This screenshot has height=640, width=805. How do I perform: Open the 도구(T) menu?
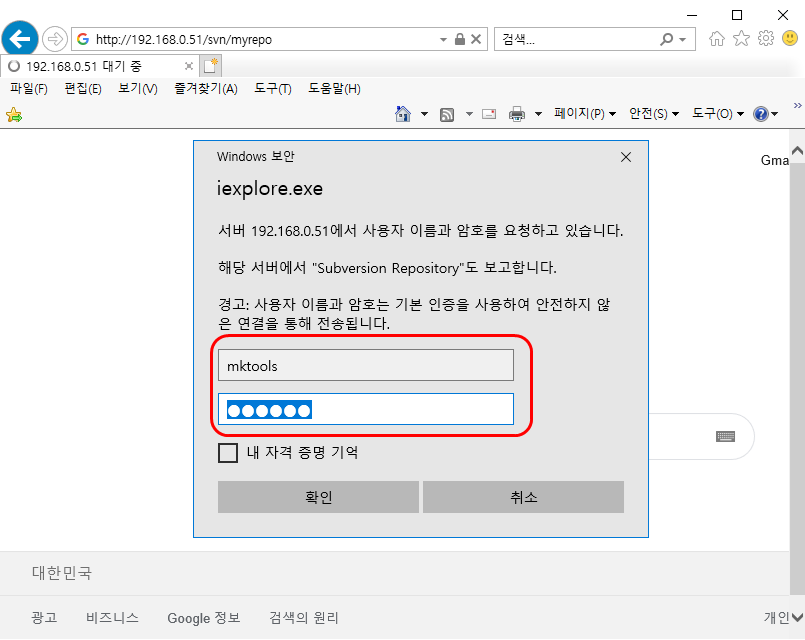(x=273, y=89)
